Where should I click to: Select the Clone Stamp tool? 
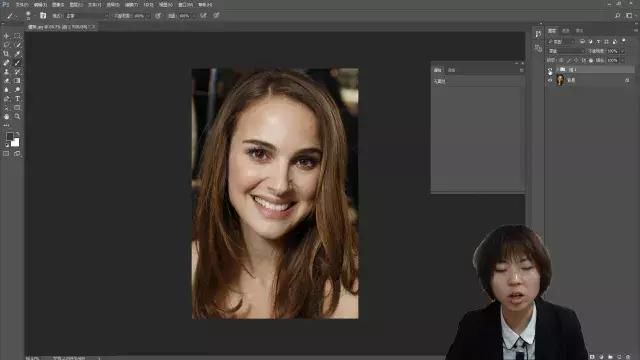click(6, 72)
